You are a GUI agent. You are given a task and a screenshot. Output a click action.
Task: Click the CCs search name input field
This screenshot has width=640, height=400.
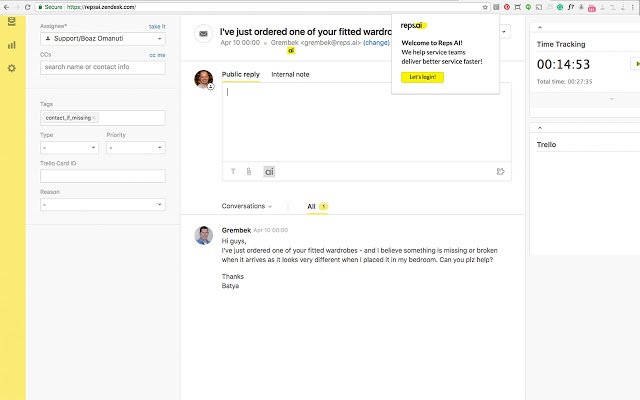click(x=103, y=67)
